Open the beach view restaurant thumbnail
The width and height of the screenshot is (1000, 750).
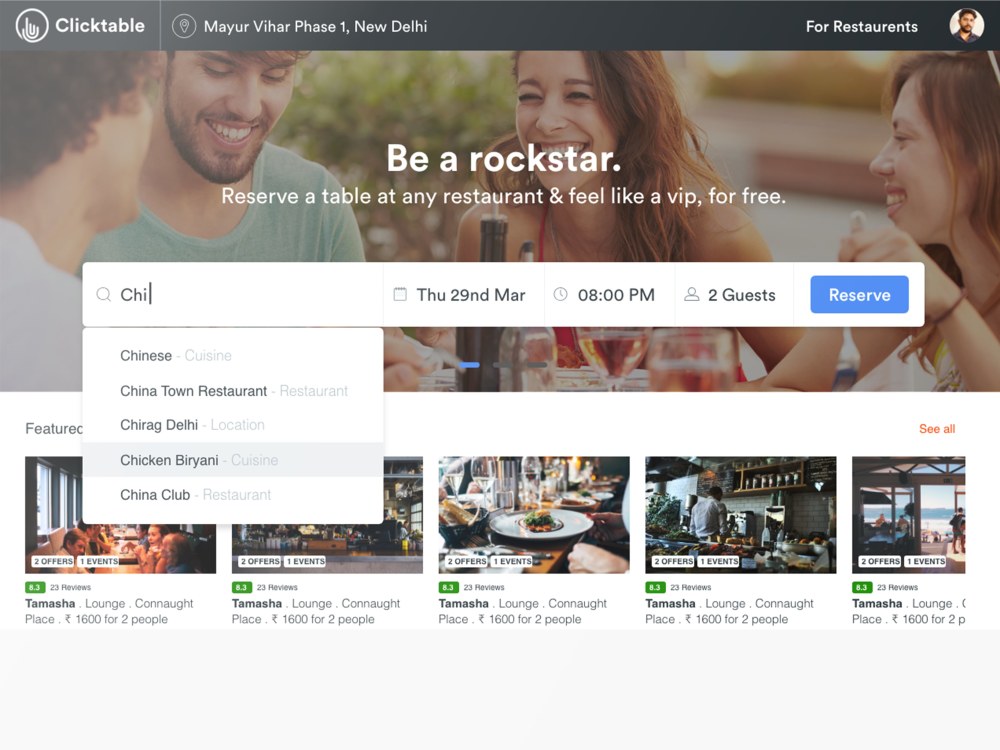908,515
